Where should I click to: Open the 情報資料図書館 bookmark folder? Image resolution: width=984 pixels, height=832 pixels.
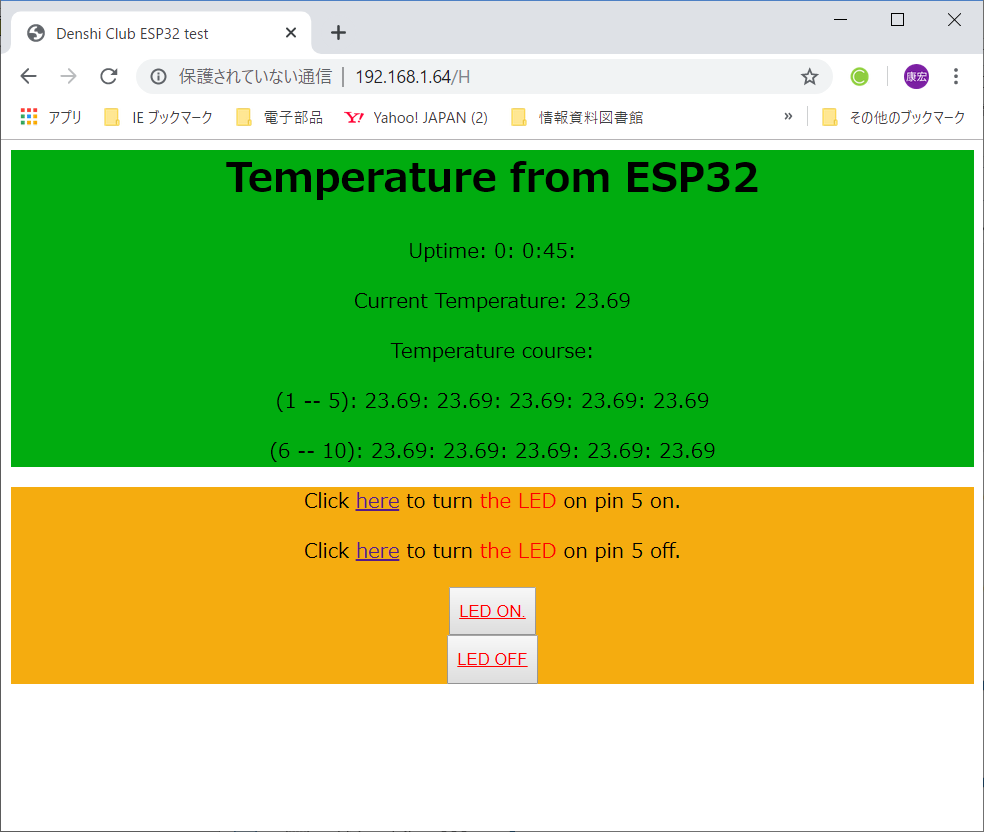point(577,117)
